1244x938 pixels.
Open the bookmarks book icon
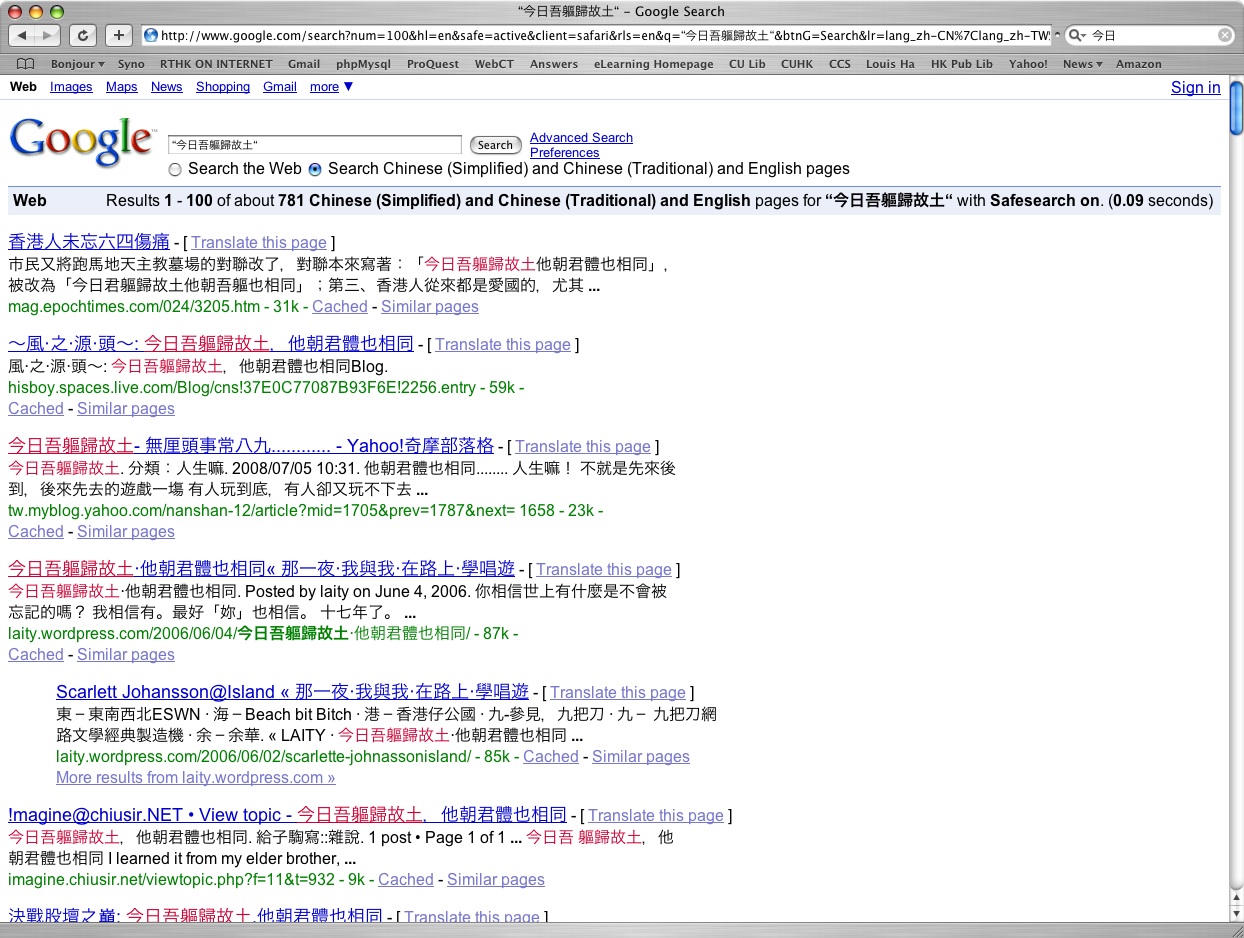click(26, 64)
